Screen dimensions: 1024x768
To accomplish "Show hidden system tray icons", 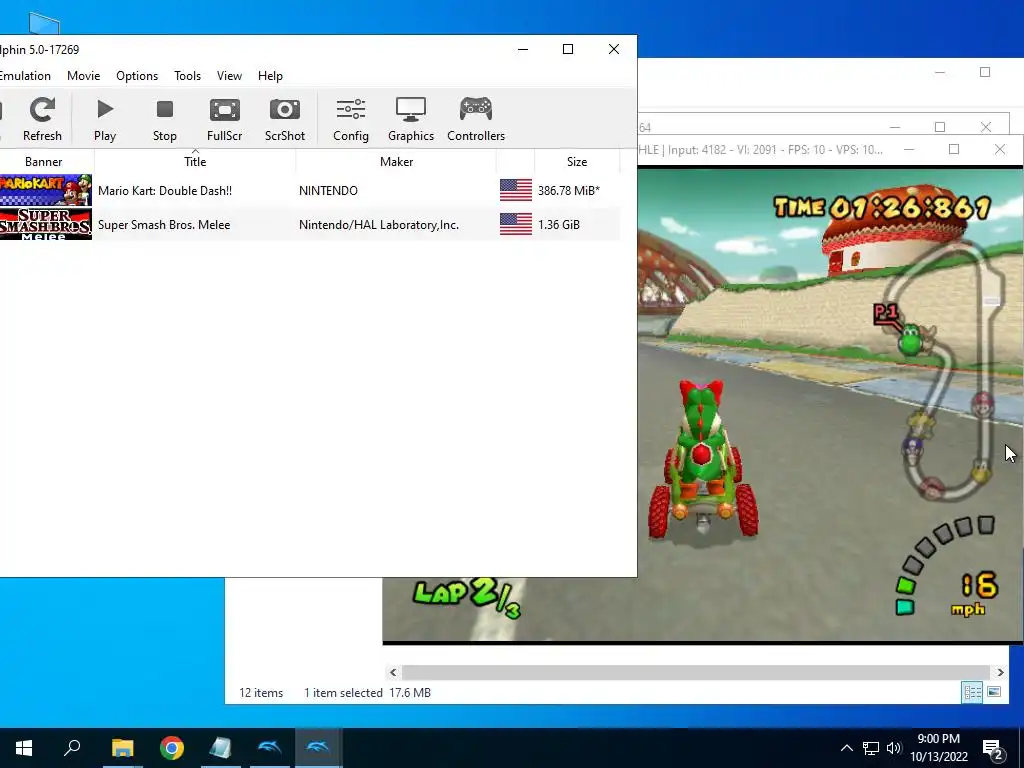I will [846, 748].
